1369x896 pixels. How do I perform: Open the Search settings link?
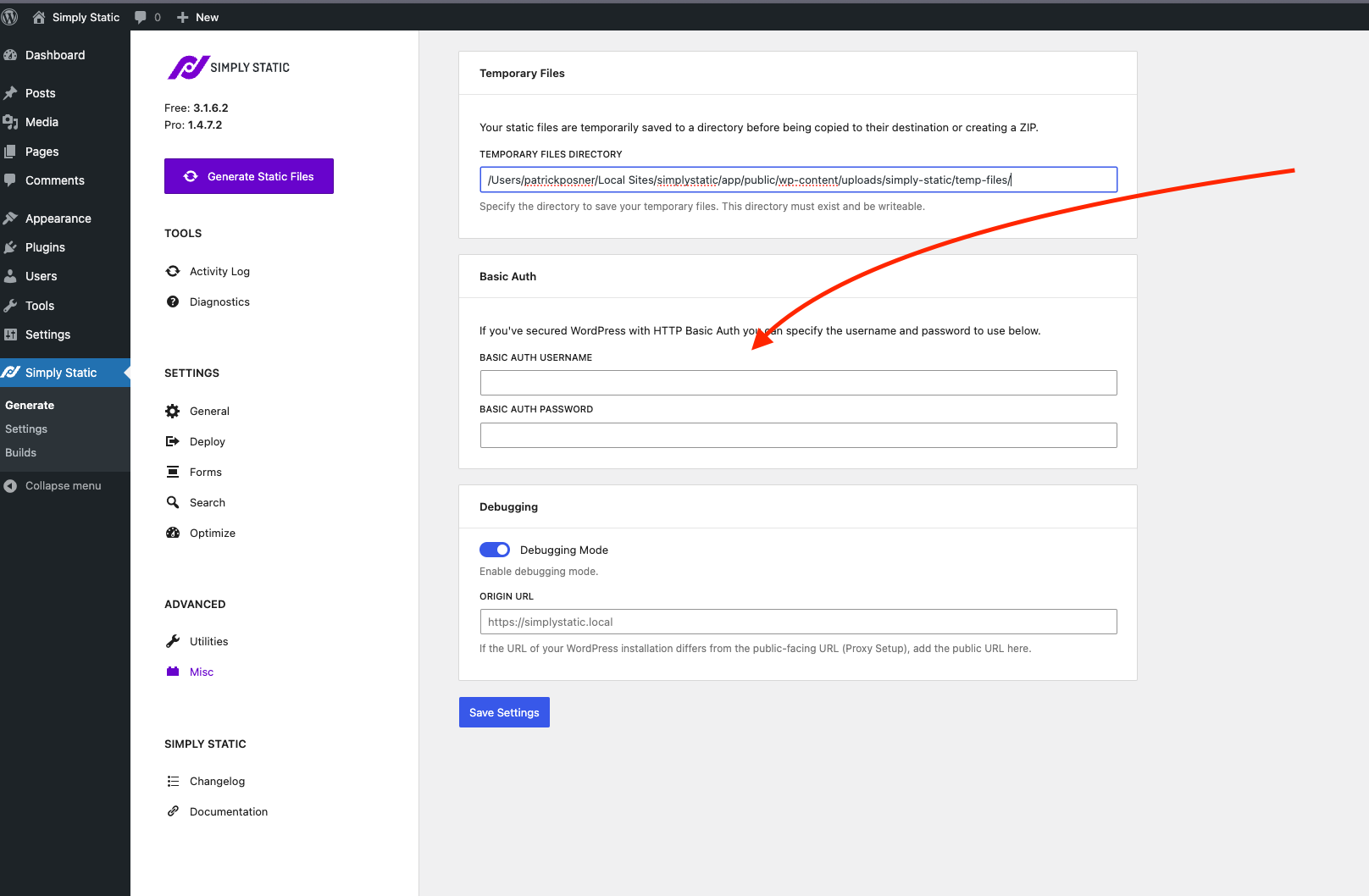click(x=208, y=502)
